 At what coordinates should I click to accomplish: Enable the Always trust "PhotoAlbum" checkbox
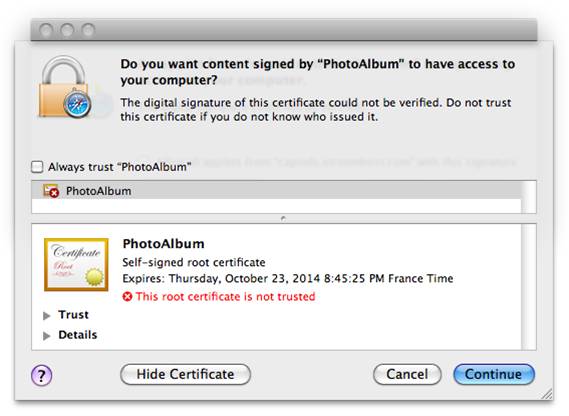point(37,167)
